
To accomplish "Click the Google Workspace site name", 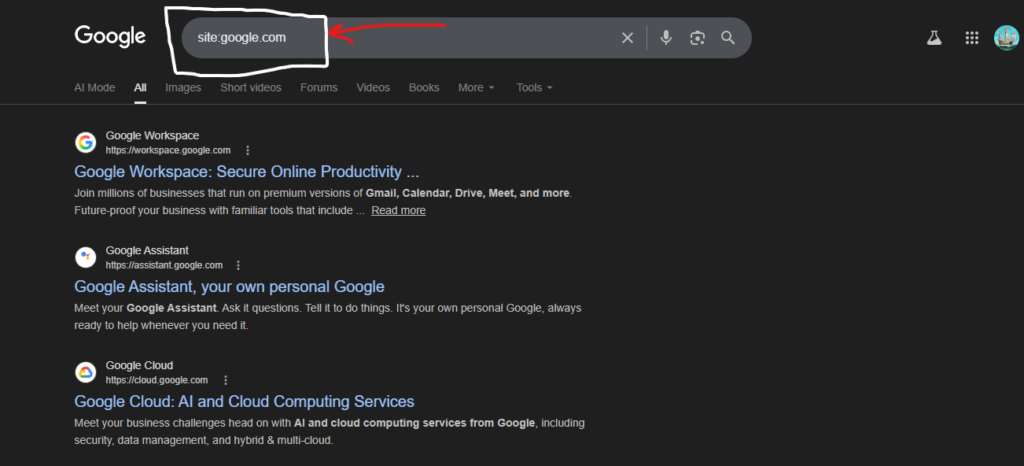I will 152,136.
